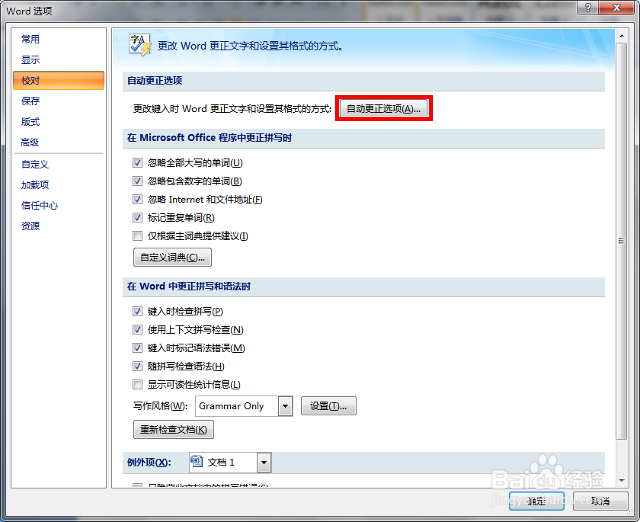The height and width of the screenshot is (522, 640).
Task: Toggle 使用上下文拼写检查 option
Action: click(137, 329)
